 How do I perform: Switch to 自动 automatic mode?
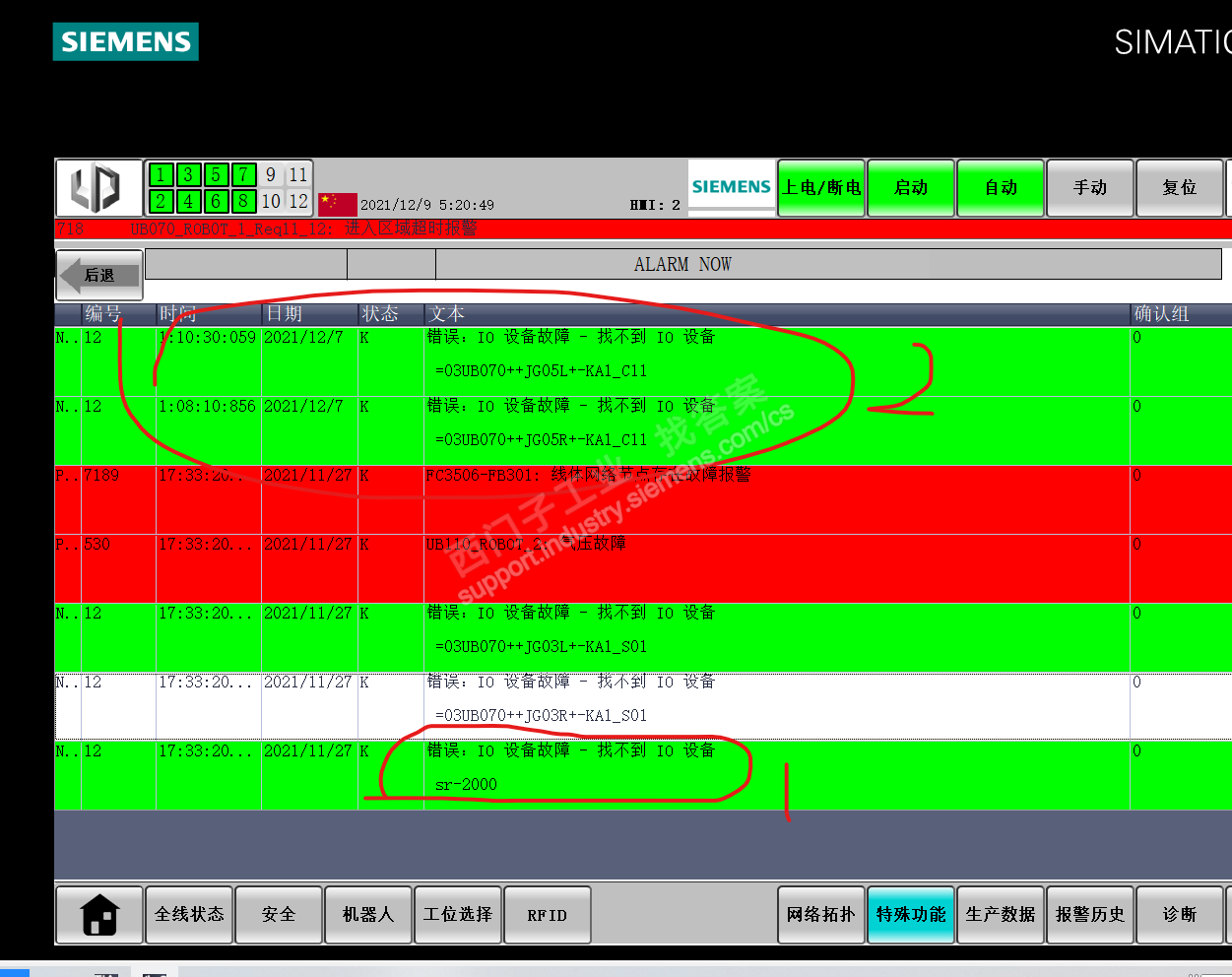click(x=1001, y=188)
